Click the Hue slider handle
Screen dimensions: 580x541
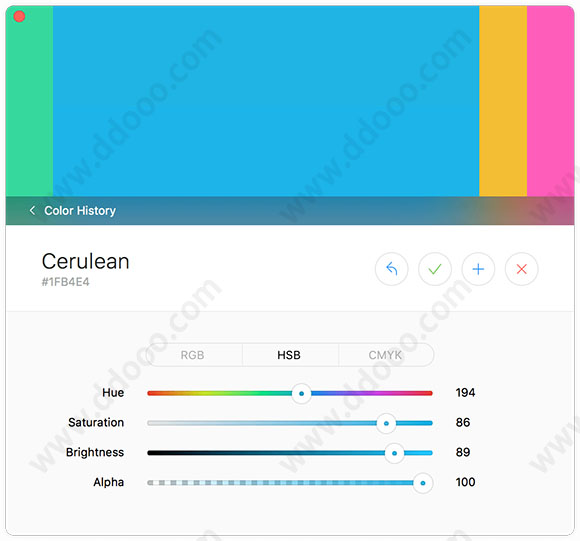tap(301, 393)
